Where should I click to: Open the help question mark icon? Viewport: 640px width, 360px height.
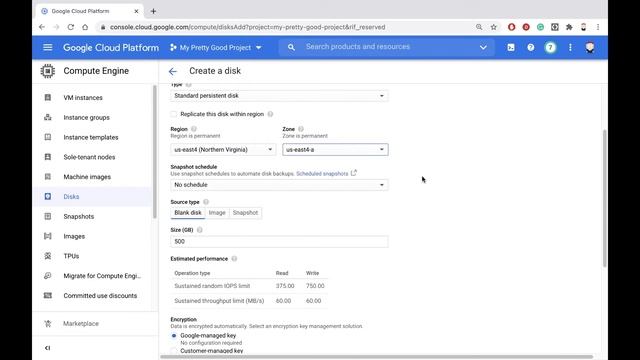(530, 47)
